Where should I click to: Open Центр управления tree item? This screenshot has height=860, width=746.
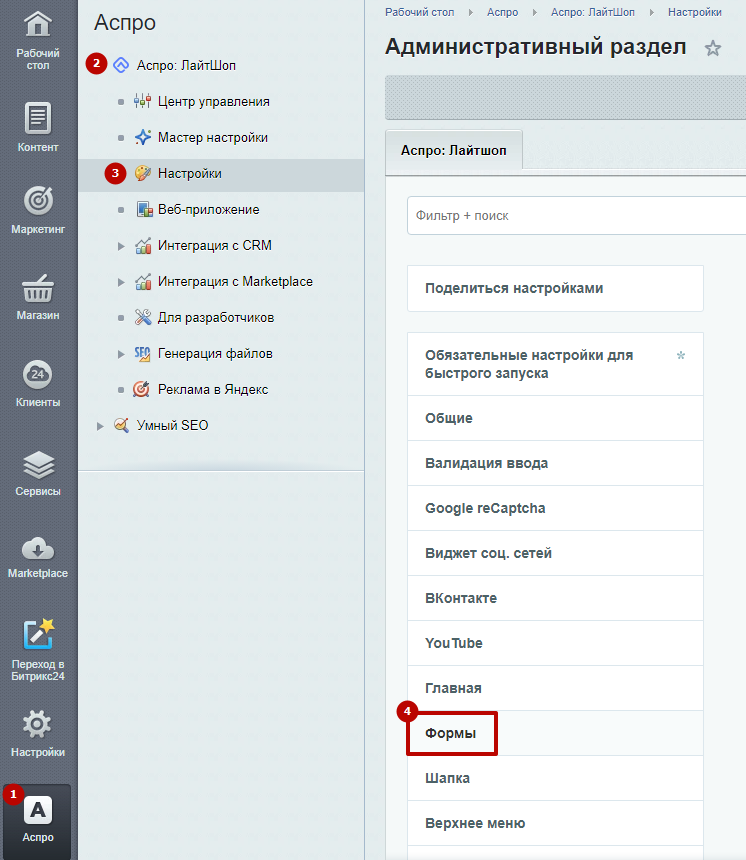pyautogui.click(x=214, y=101)
